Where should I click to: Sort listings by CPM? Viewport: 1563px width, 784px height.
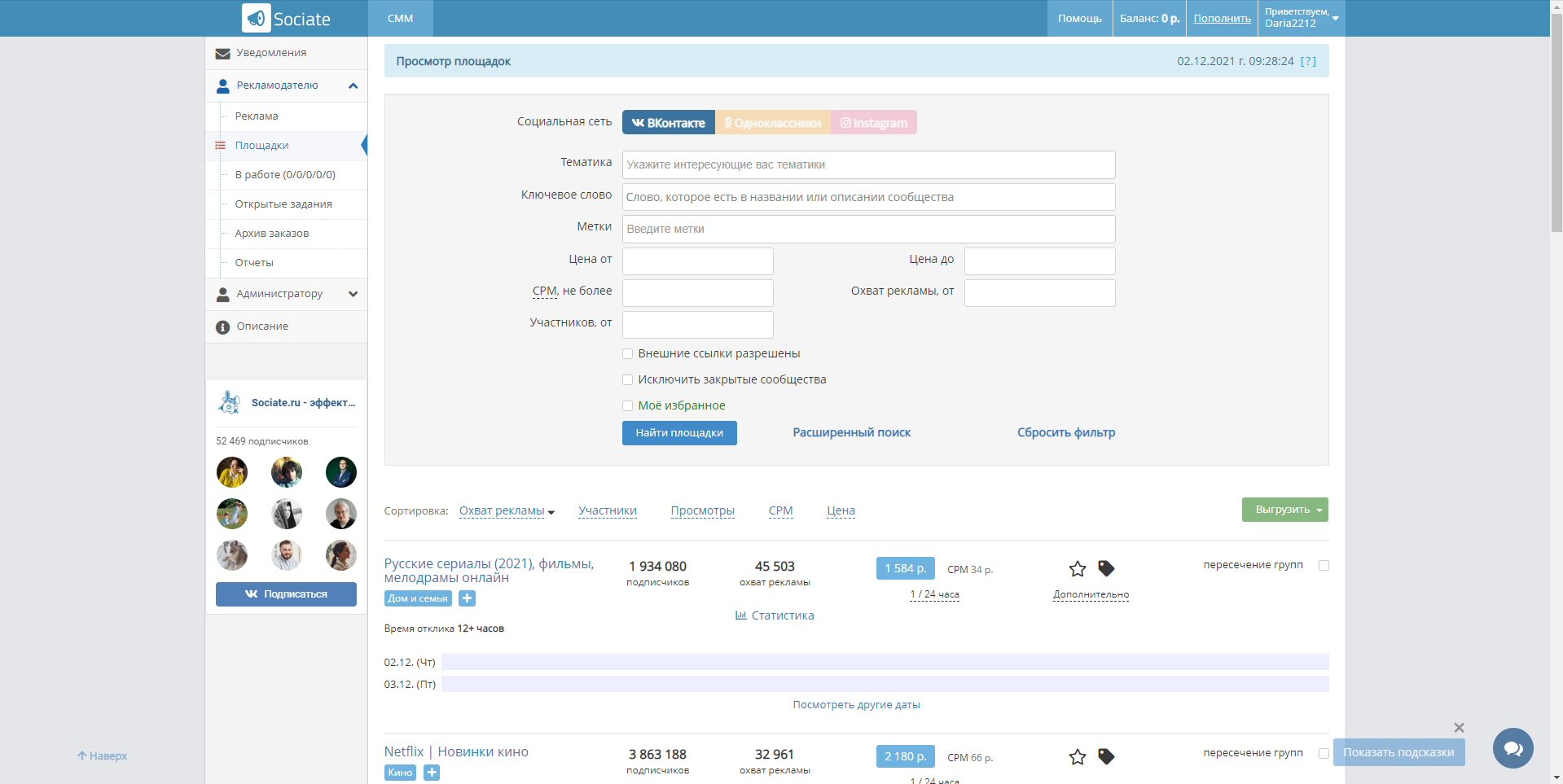click(x=780, y=511)
